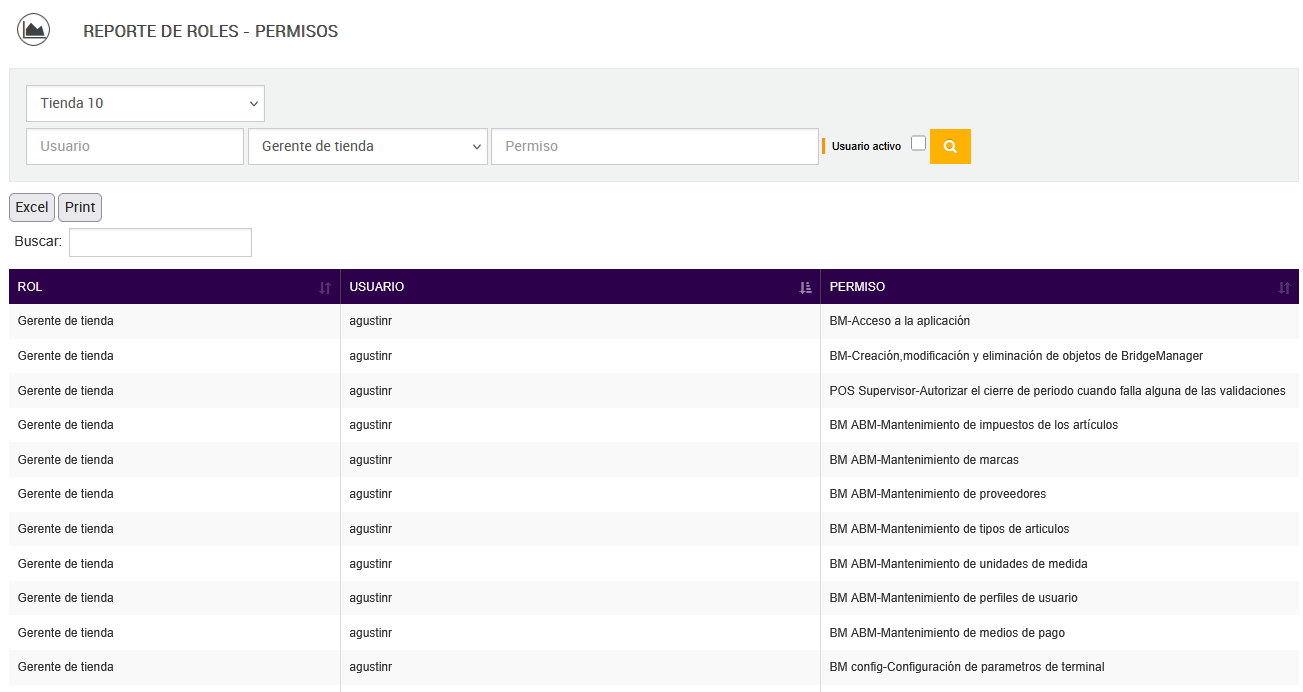Sort by USUARIO column sort icon
The height and width of the screenshot is (692, 1303).
(805, 288)
